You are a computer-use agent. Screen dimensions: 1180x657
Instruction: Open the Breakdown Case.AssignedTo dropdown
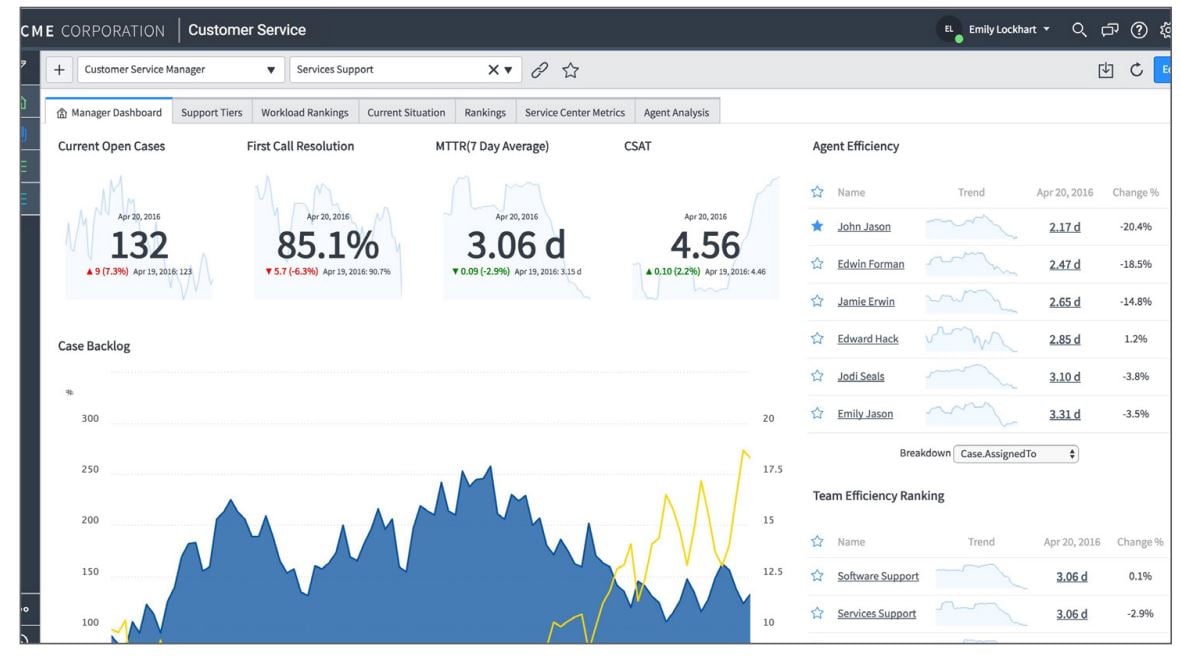click(x=1016, y=454)
